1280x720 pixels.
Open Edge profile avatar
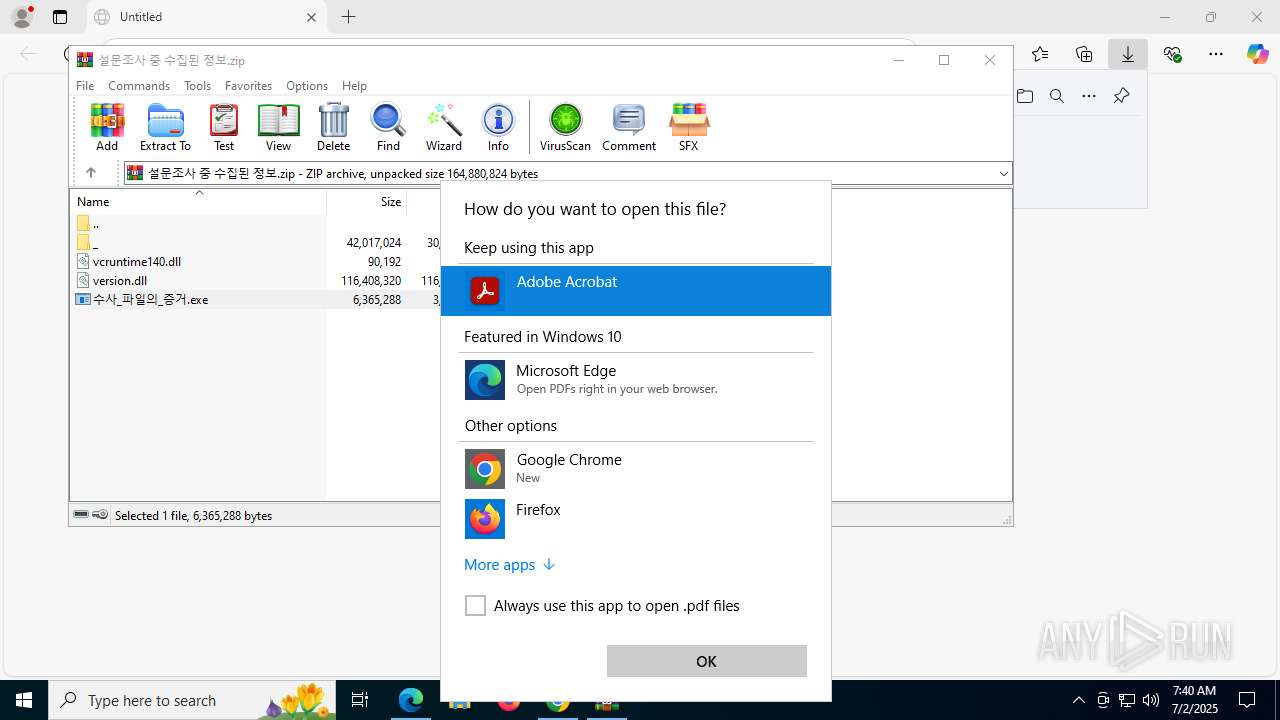(x=22, y=17)
